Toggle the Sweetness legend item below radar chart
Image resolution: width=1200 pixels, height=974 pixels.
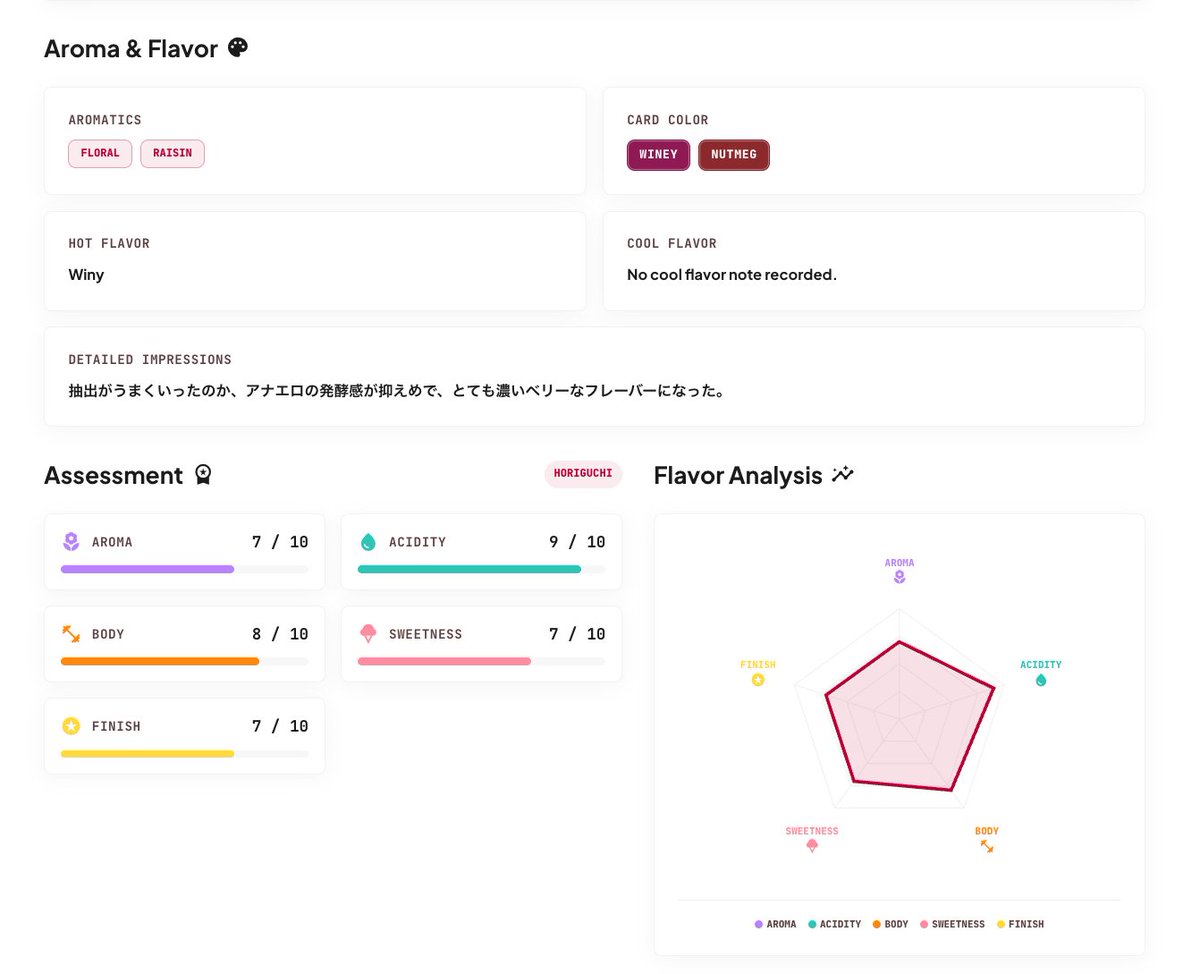952,924
